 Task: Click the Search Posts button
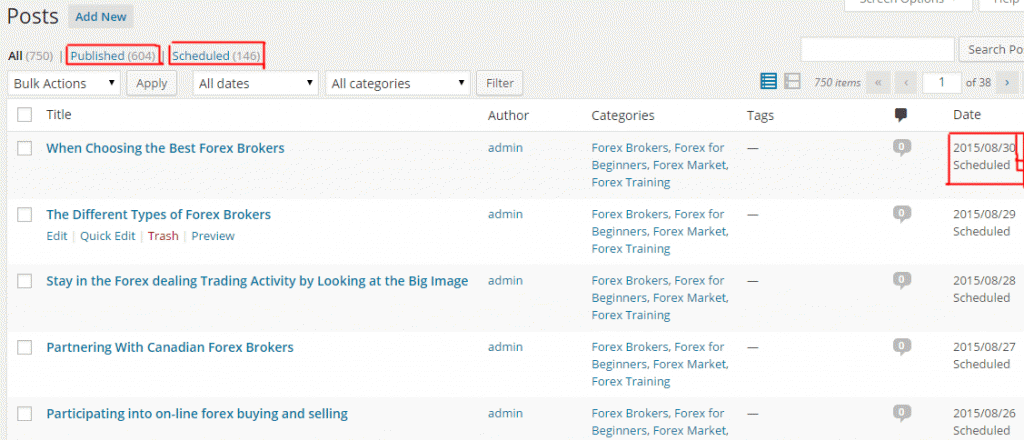tap(991, 50)
